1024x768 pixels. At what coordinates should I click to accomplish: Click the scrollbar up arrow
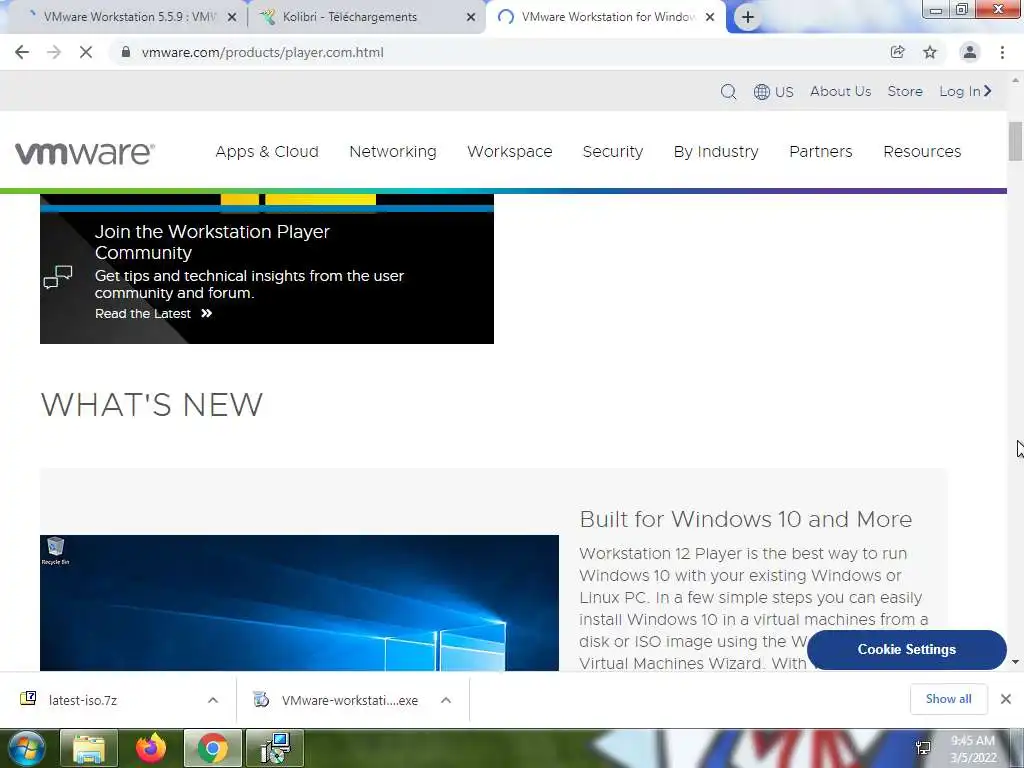[1015, 80]
